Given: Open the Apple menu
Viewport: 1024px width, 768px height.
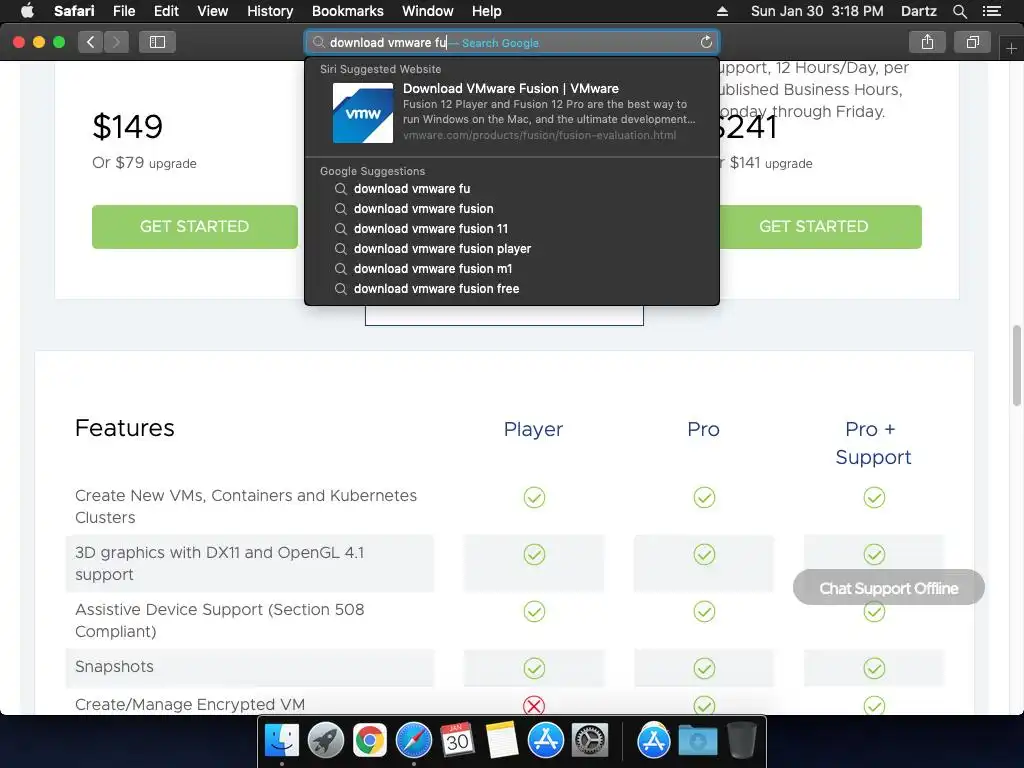Looking at the screenshot, I should tap(27, 11).
